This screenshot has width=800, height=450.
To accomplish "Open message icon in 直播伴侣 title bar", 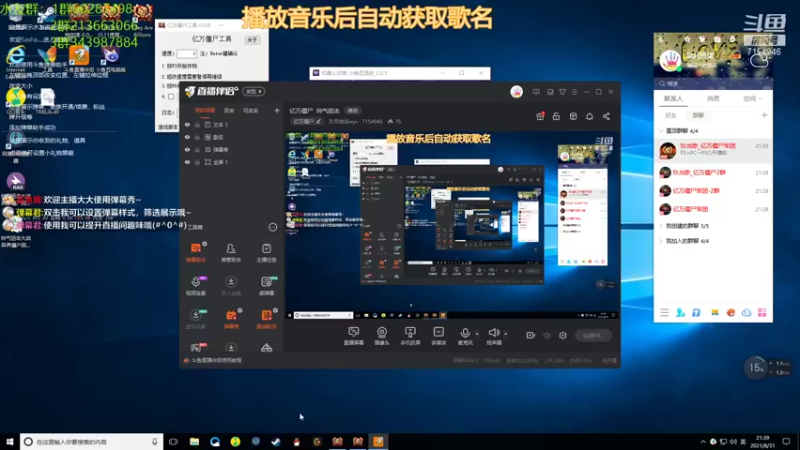I will coord(536,92).
